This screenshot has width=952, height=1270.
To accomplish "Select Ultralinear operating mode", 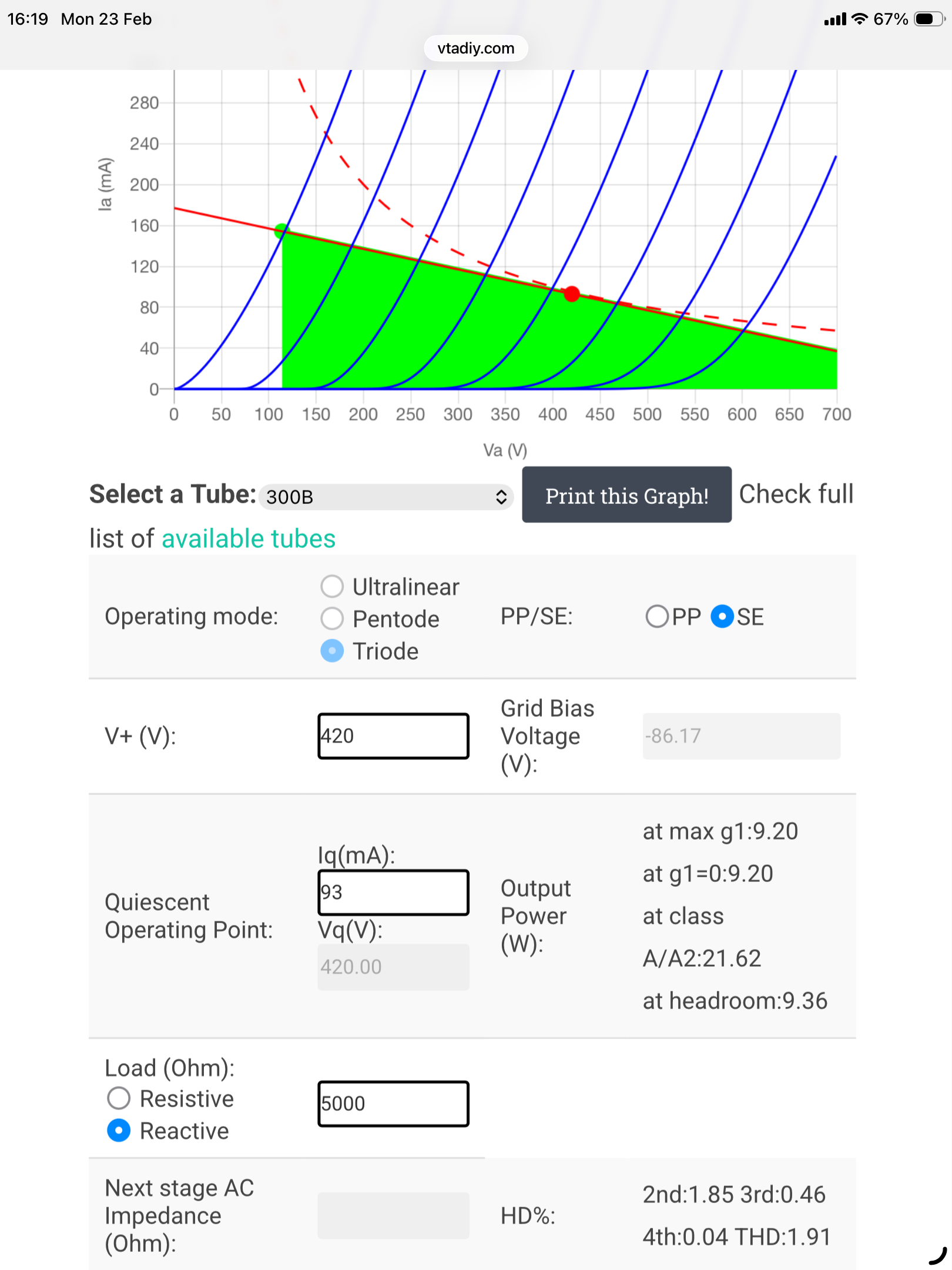I will coord(332,586).
